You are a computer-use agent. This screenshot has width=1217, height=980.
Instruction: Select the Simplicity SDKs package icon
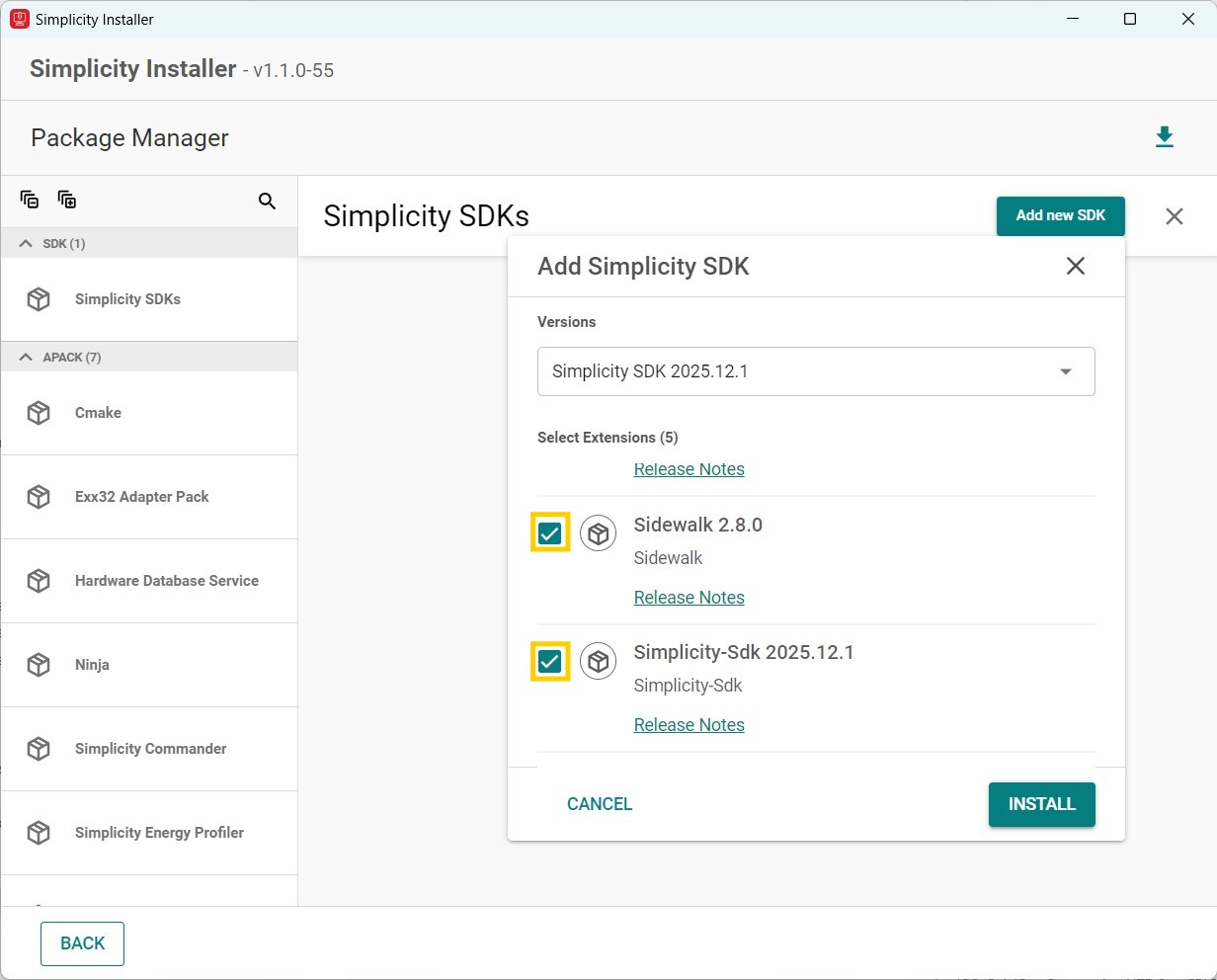(38, 298)
